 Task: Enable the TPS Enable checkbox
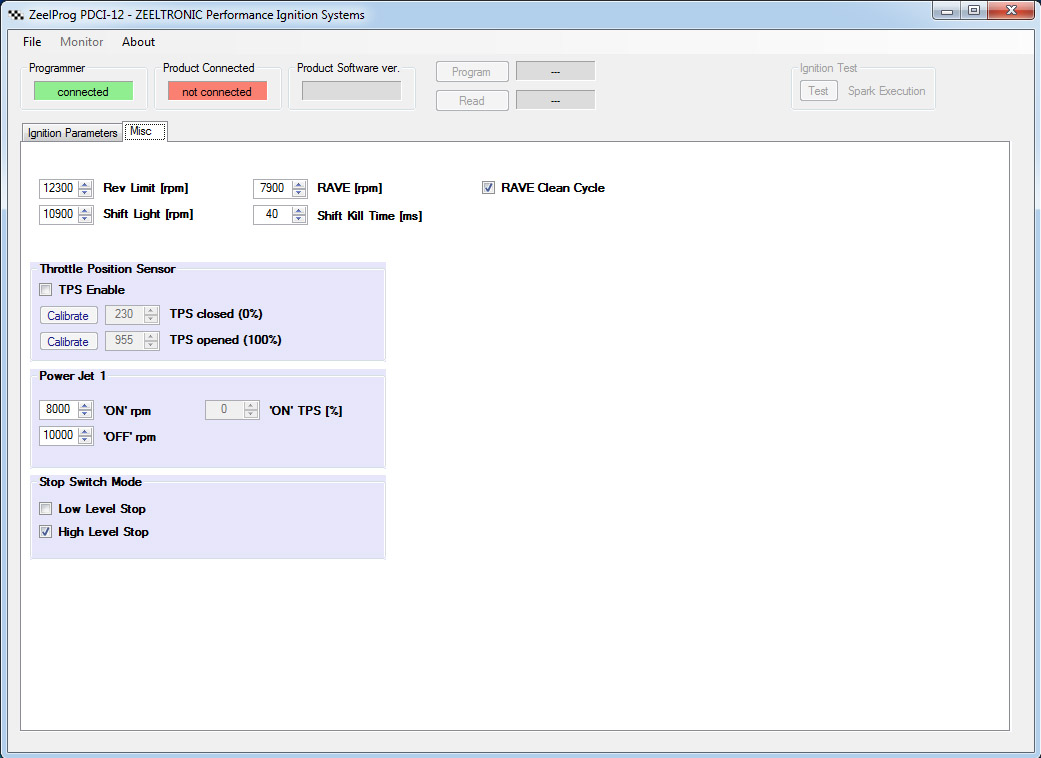46,290
